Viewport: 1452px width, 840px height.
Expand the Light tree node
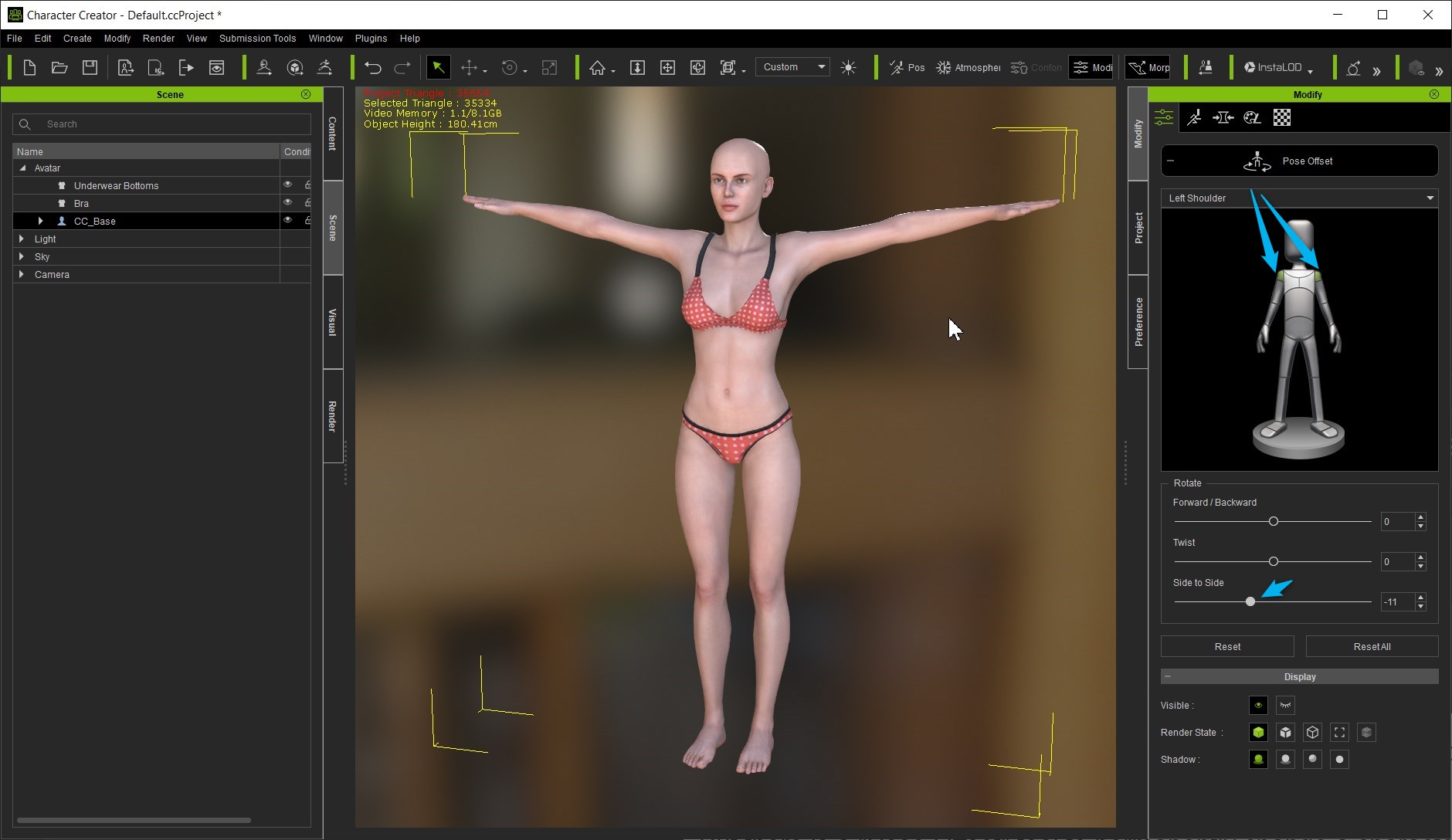[22, 239]
